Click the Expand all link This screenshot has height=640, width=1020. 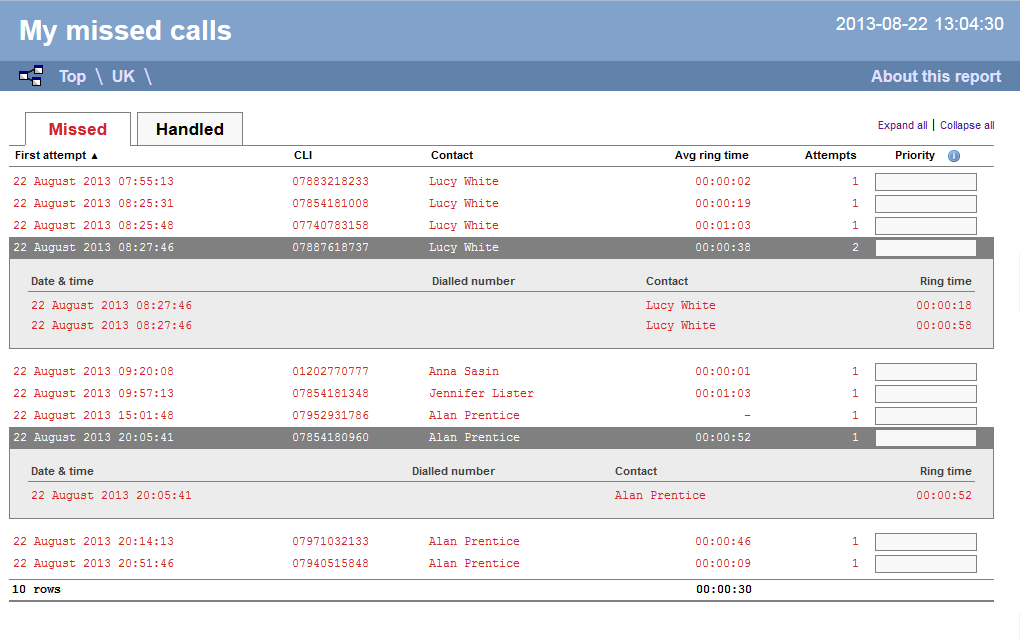(x=902, y=125)
